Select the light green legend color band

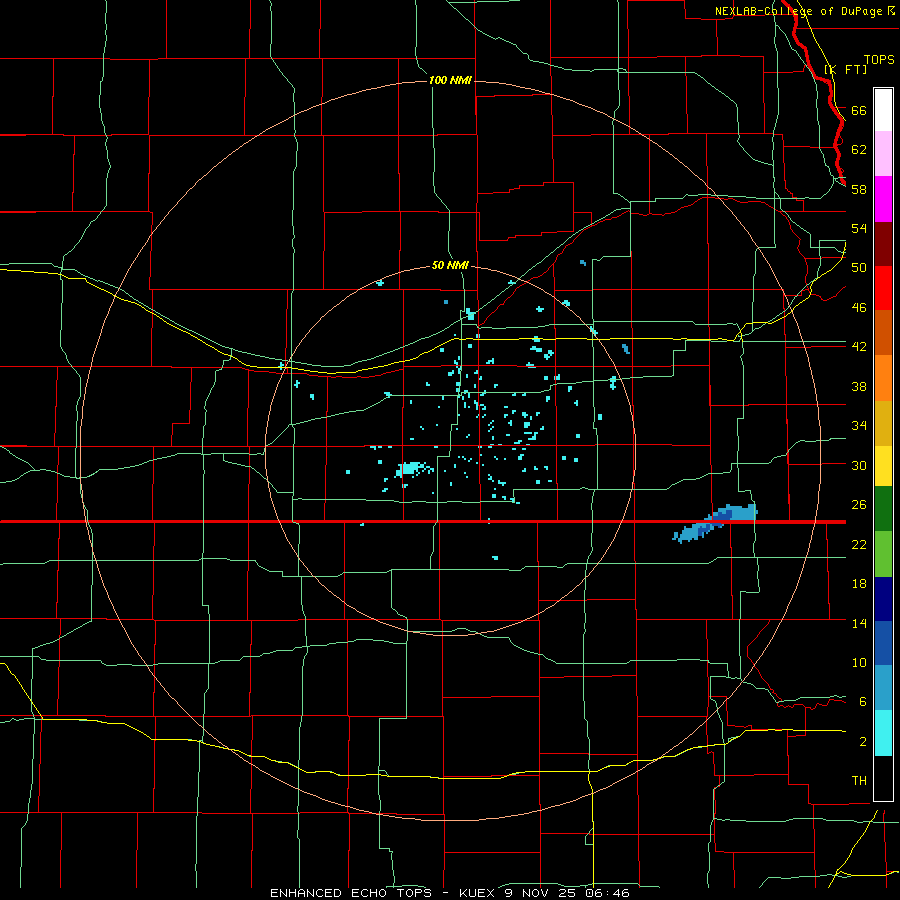[x=883, y=554]
